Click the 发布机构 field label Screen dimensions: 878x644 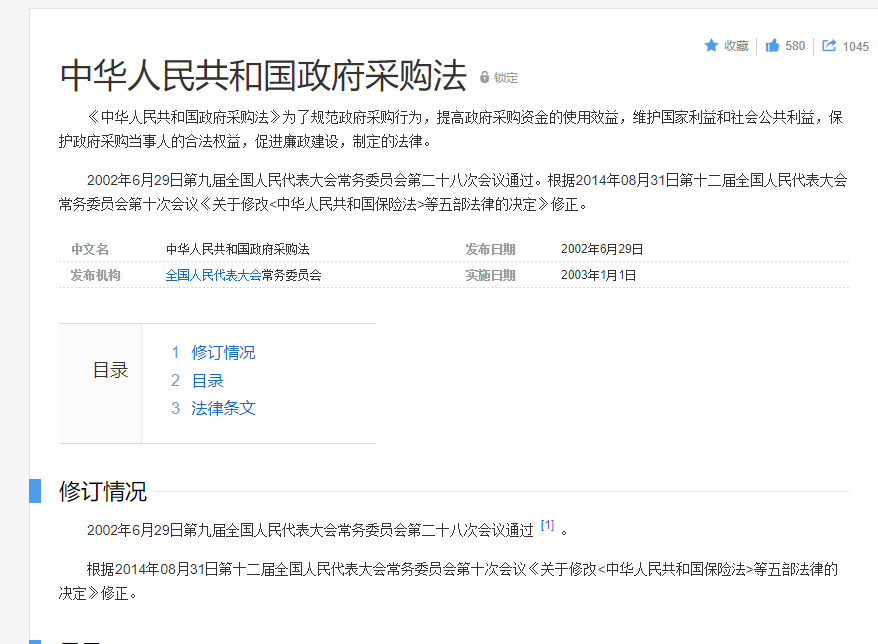pyautogui.click(x=95, y=275)
